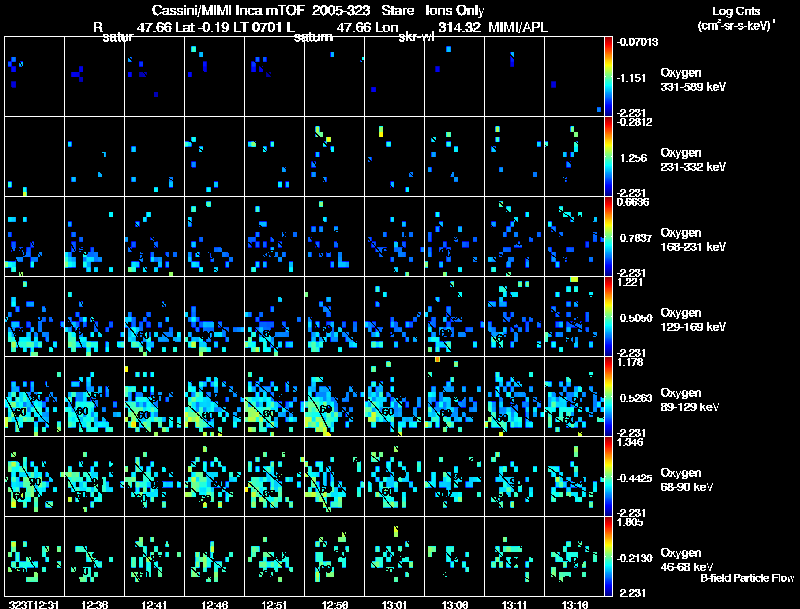Click the color bar next to Oxygen 129-169 keV
This screenshot has height=609, width=800.
[x=608, y=316]
